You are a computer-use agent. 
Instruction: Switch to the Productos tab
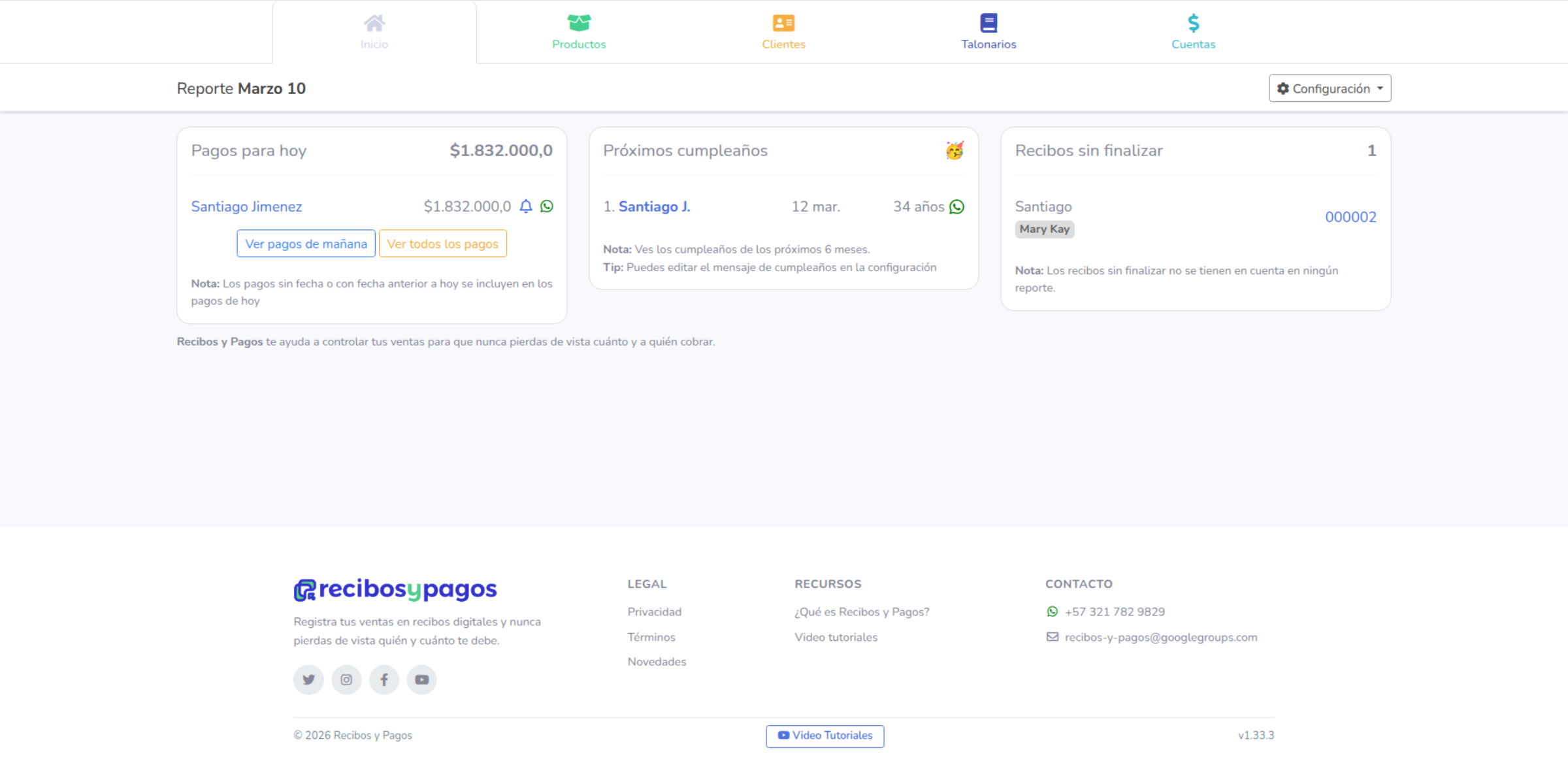click(579, 31)
